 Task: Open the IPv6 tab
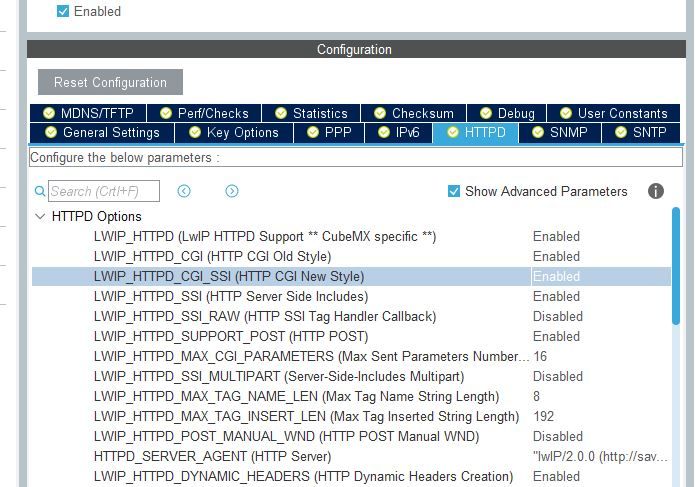coord(399,133)
